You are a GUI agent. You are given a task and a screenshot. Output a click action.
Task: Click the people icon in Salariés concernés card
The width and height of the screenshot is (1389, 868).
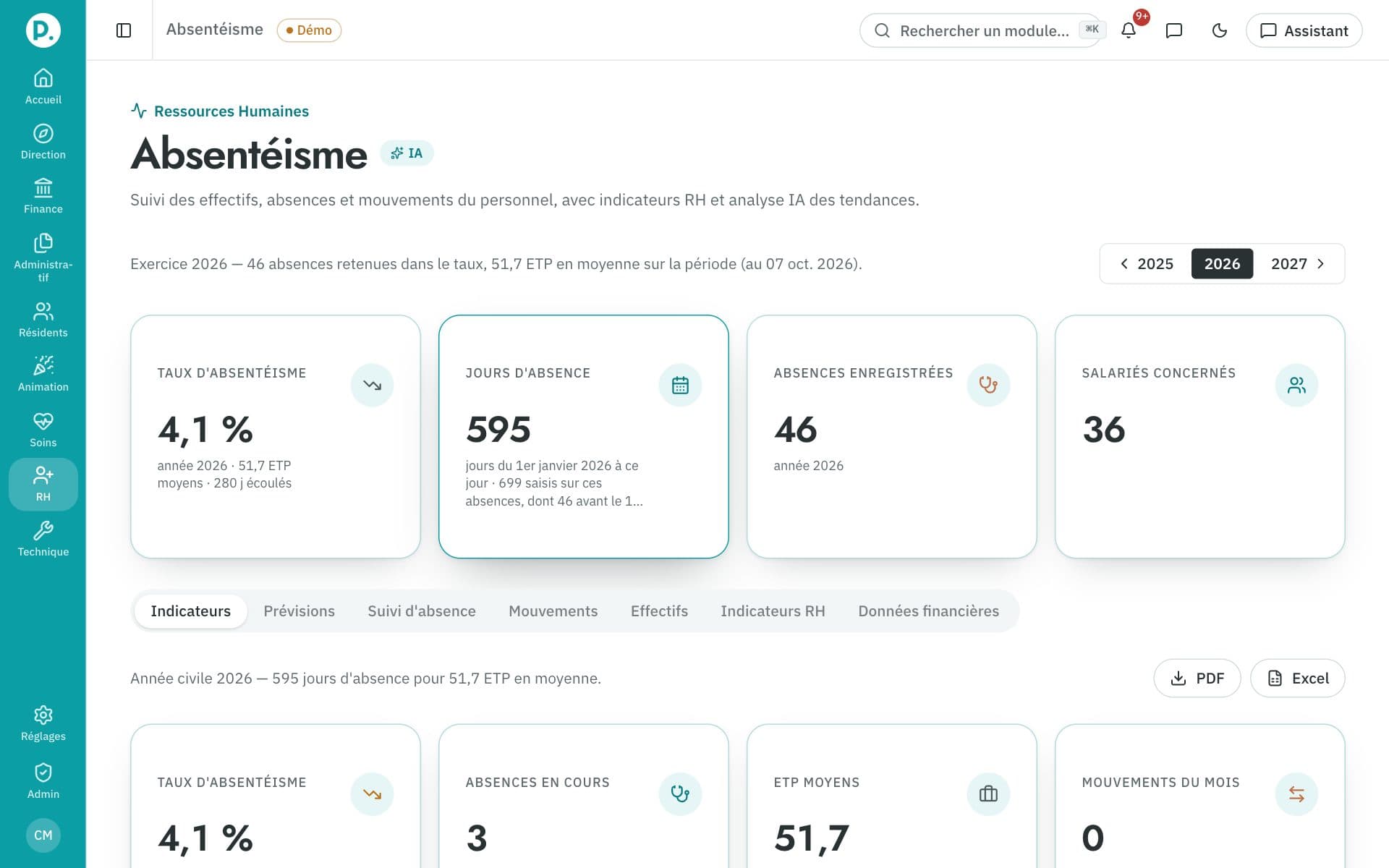pyautogui.click(x=1296, y=385)
